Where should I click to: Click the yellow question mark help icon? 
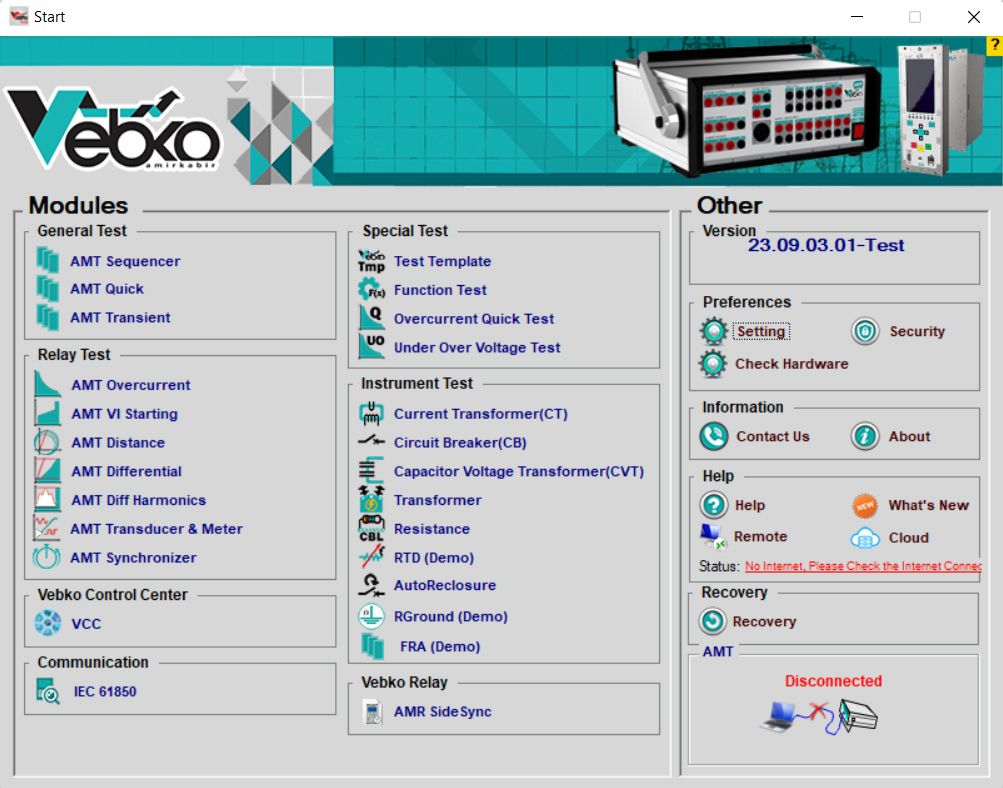(993, 45)
